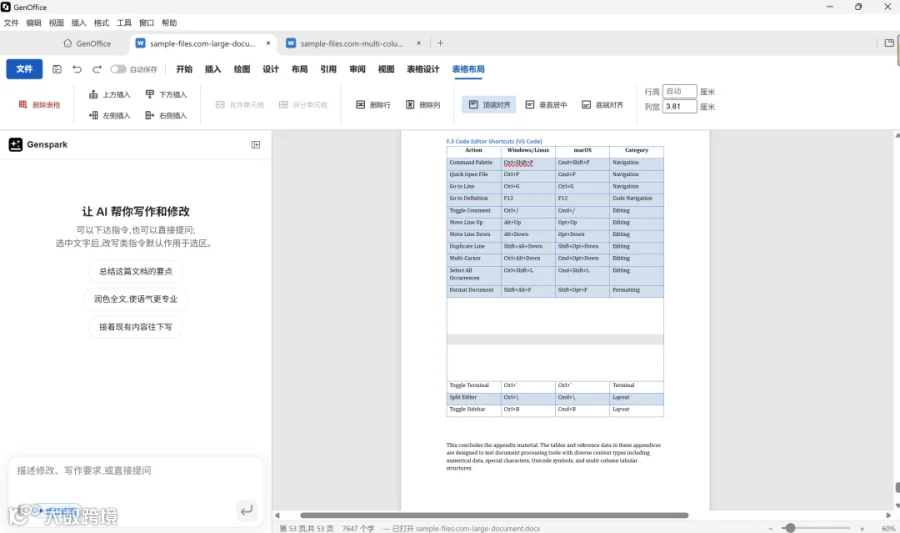
Task: Insert a column left with 左侧插入
Action: coord(110,115)
